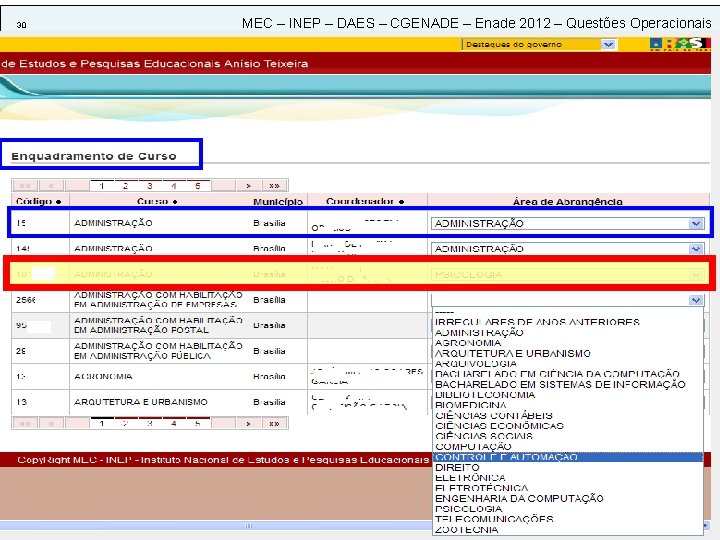Click previous page arrow in top pagination
Viewport: 720px width, 540px height.
(x=51, y=186)
